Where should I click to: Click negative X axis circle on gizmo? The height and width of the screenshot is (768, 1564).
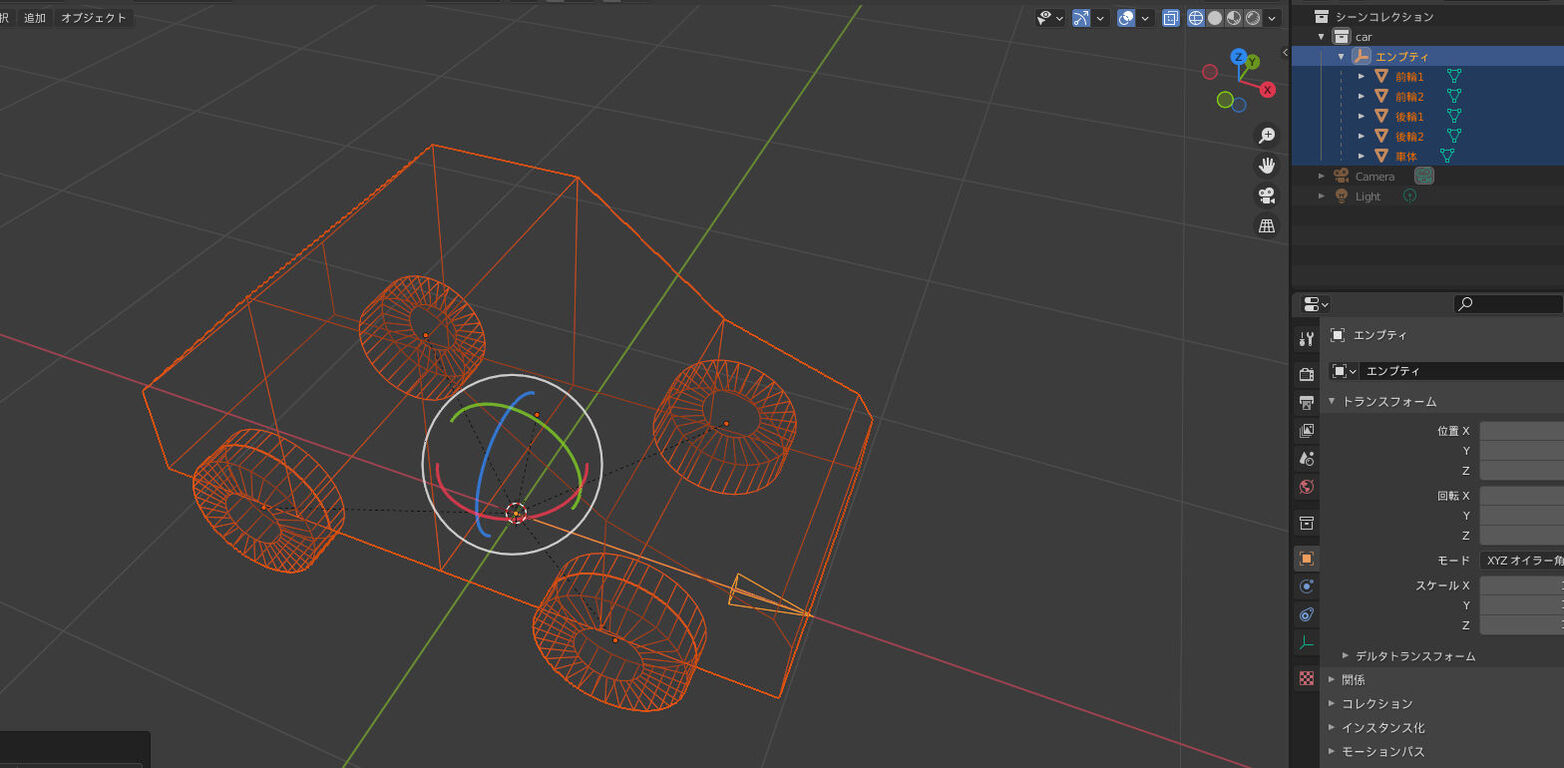pyautogui.click(x=1210, y=71)
